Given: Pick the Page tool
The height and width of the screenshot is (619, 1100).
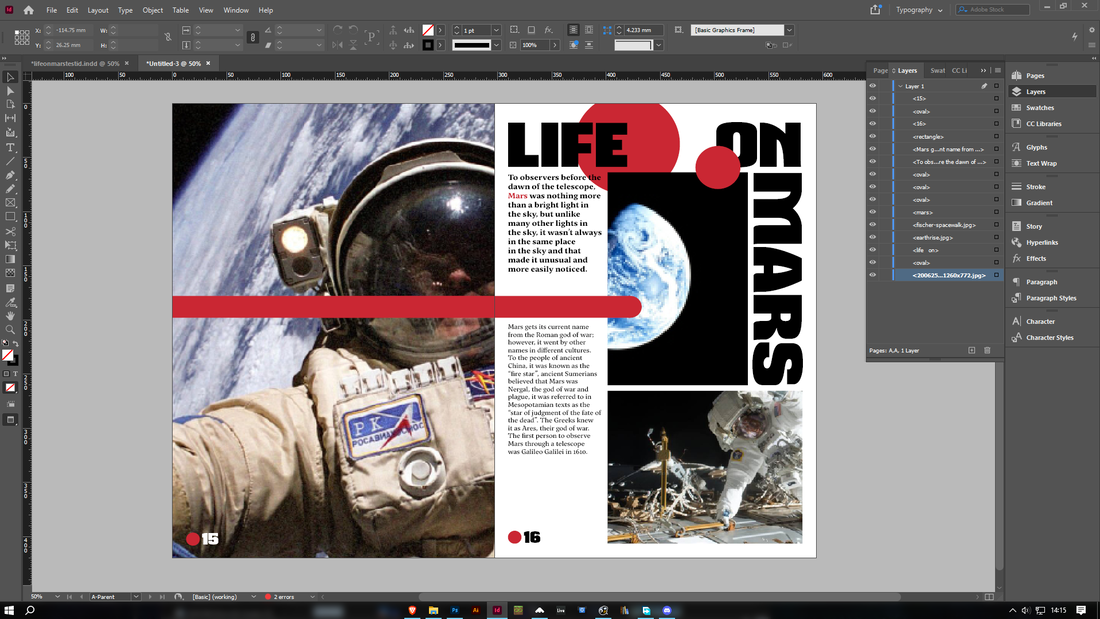Looking at the screenshot, I should [11, 105].
